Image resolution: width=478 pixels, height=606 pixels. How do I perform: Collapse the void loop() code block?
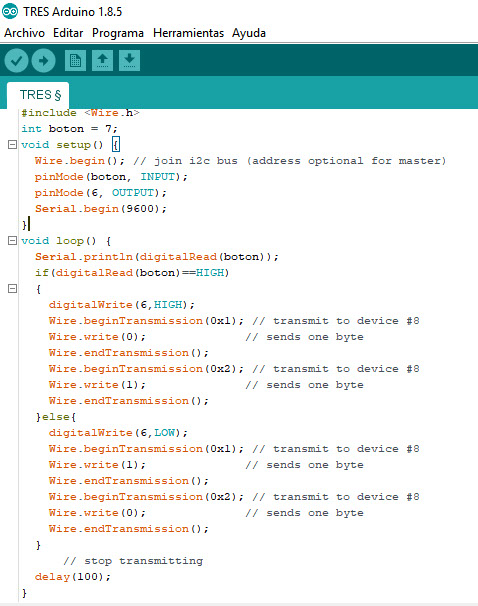12,240
